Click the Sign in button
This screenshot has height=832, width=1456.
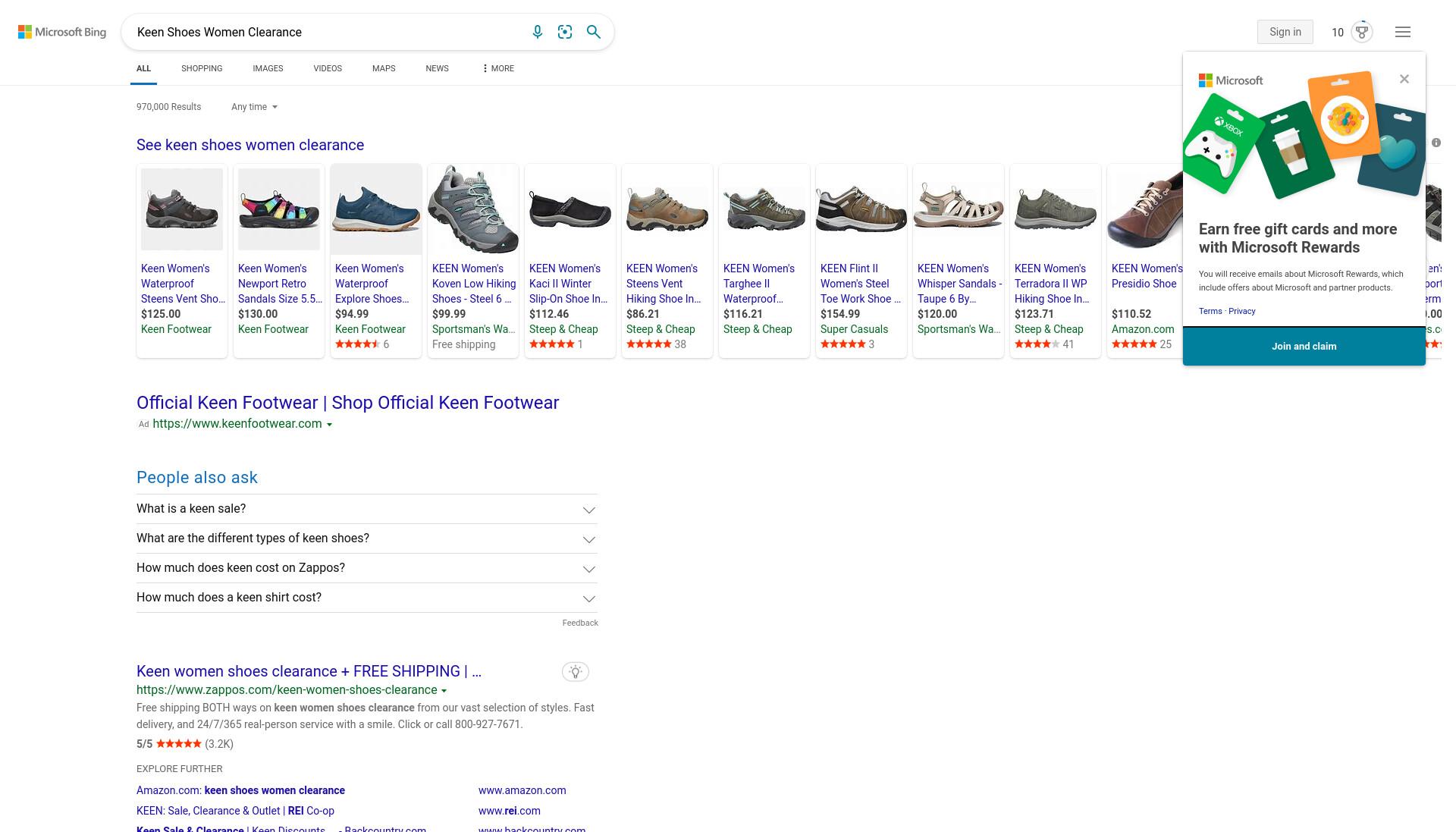(1285, 32)
